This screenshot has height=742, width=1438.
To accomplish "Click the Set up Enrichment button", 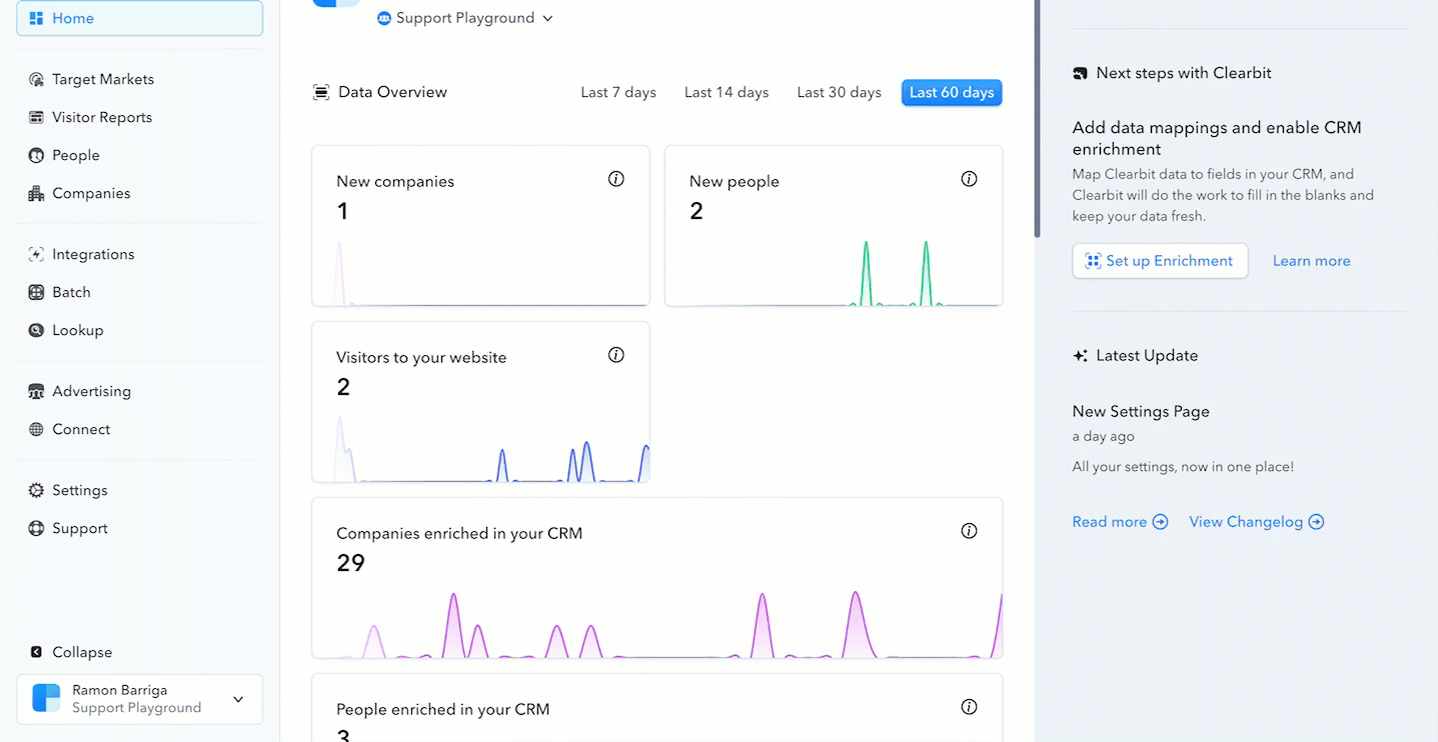I will pos(1160,261).
